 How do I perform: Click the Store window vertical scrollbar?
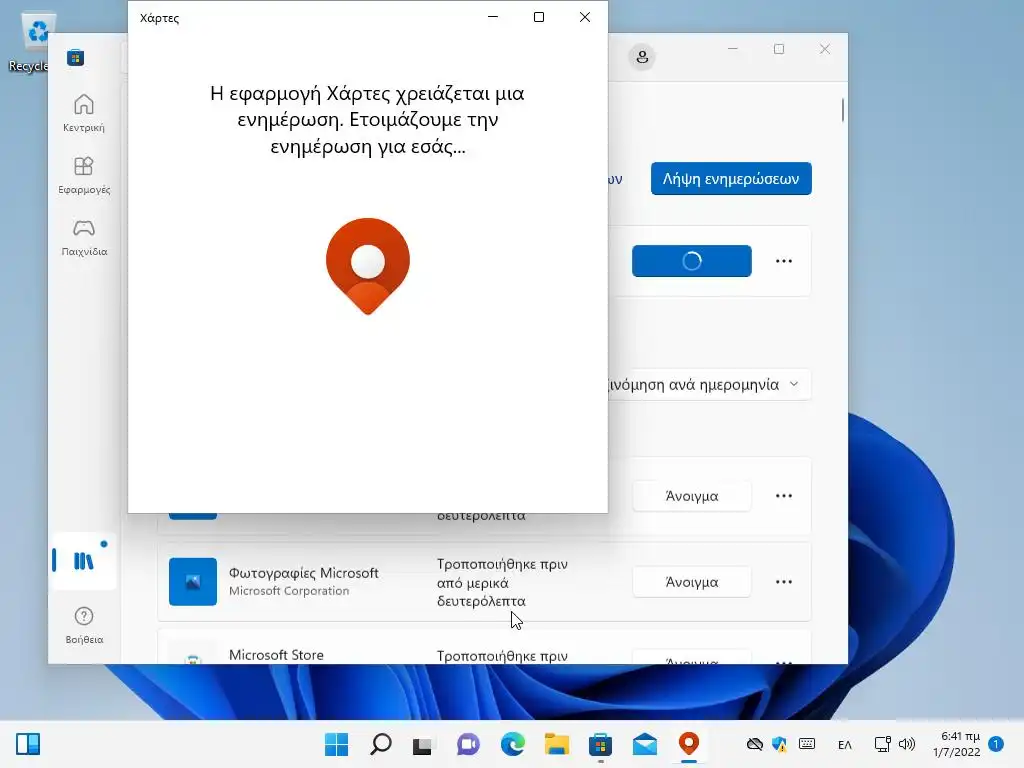(x=843, y=110)
